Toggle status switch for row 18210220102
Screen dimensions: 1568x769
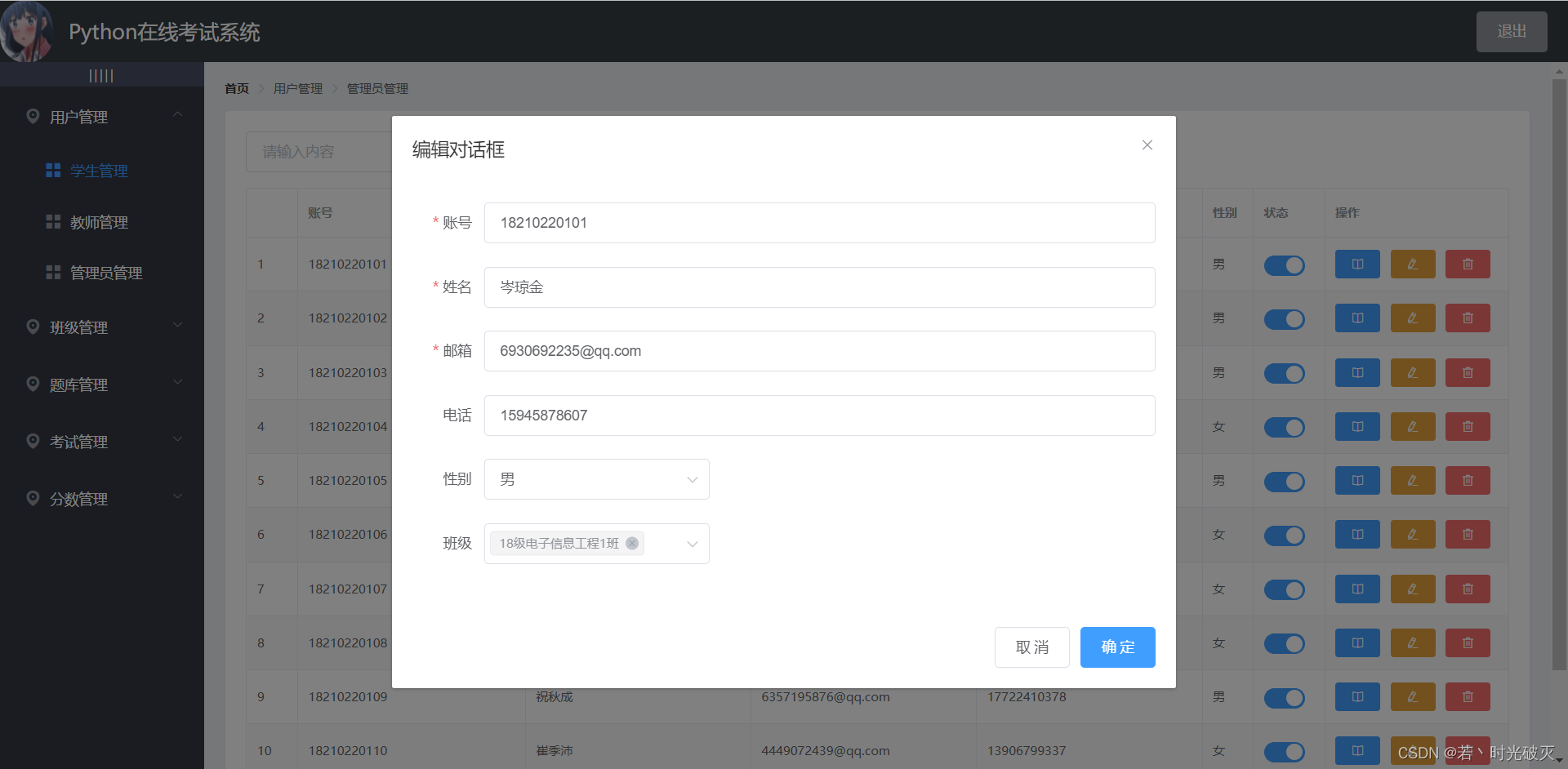pyautogui.click(x=1285, y=319)
